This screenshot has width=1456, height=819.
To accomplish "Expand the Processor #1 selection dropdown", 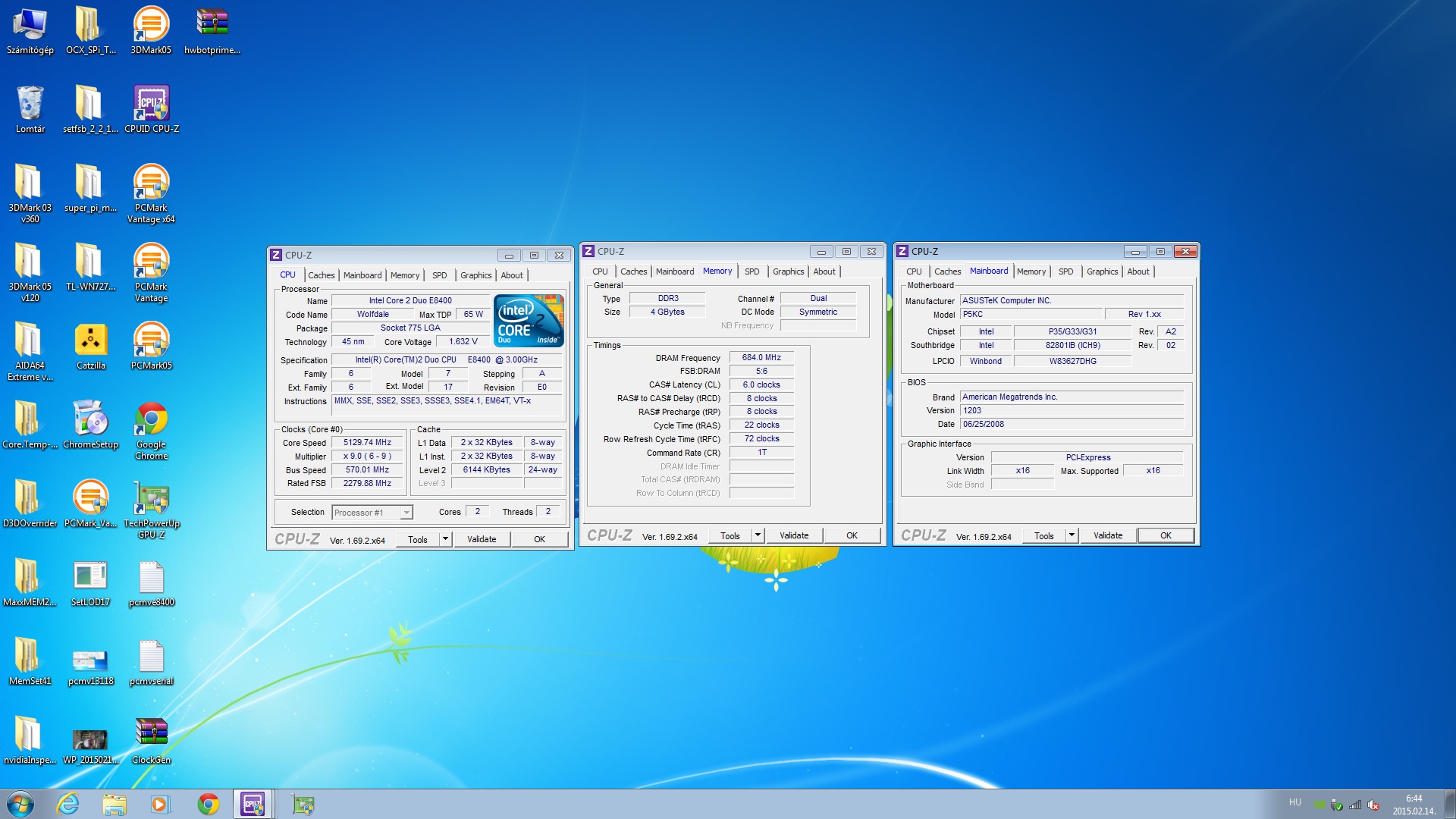I will click(x=406, y=513).
